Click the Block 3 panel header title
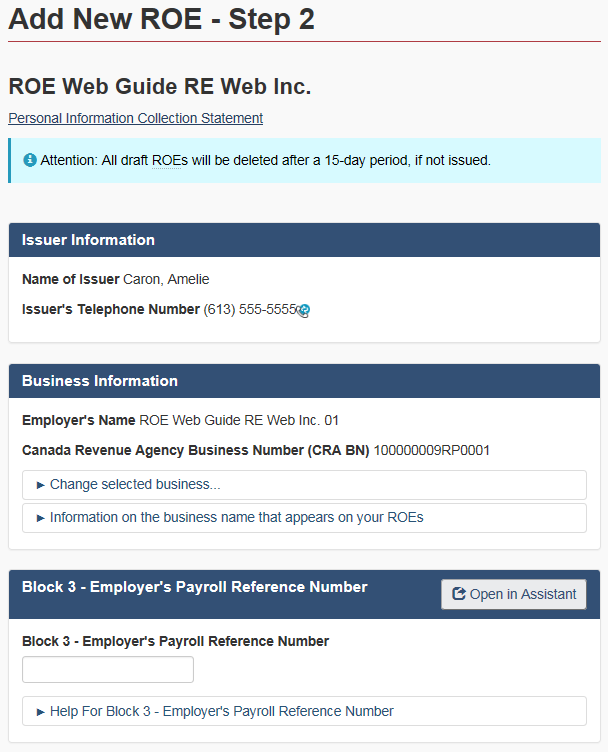This screenshot has height=752, width=608. [194, 587]
